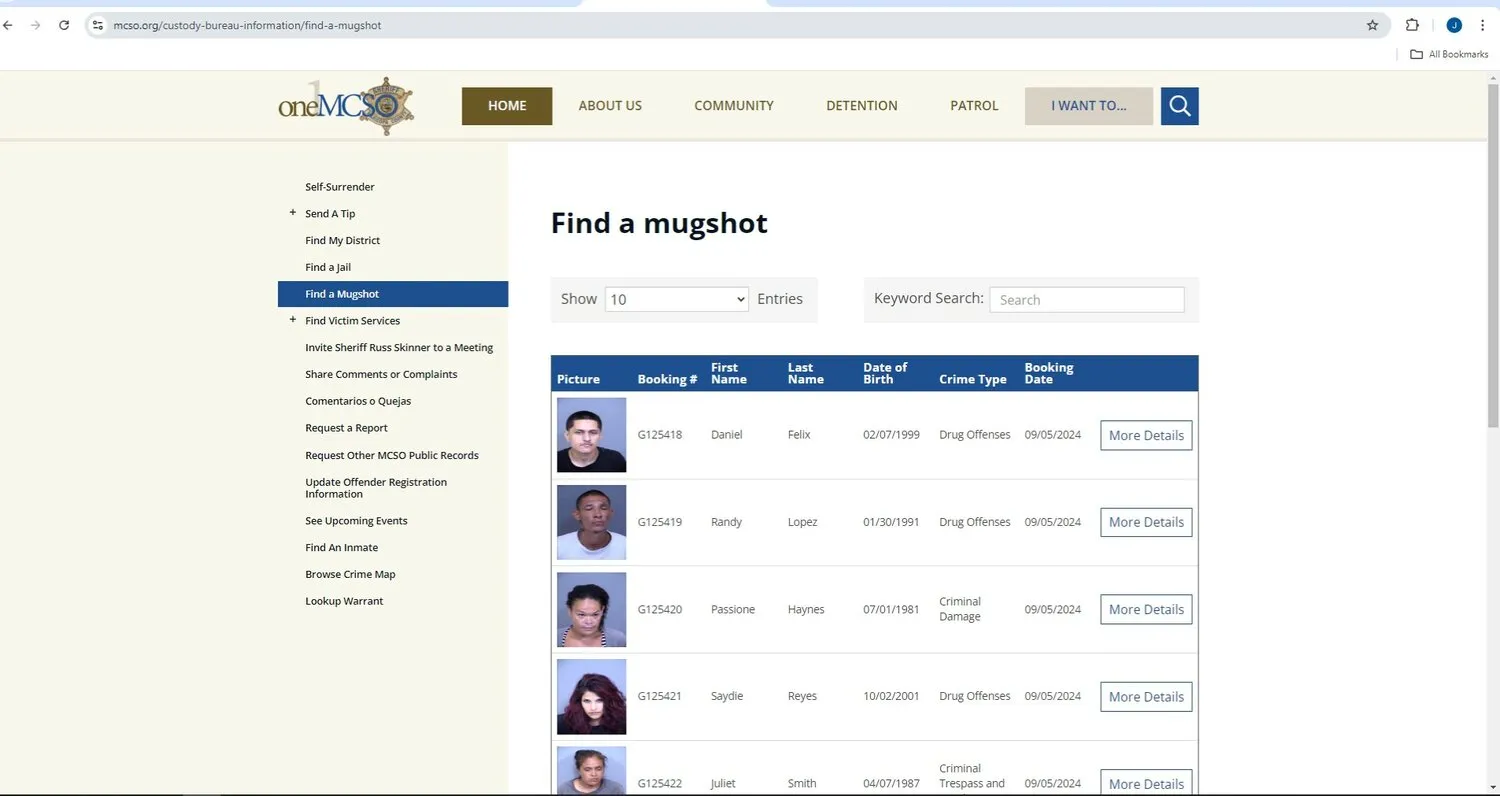Open the Find a Jail link
Screen dimensions: 1500x796
[x=328, y=267]
